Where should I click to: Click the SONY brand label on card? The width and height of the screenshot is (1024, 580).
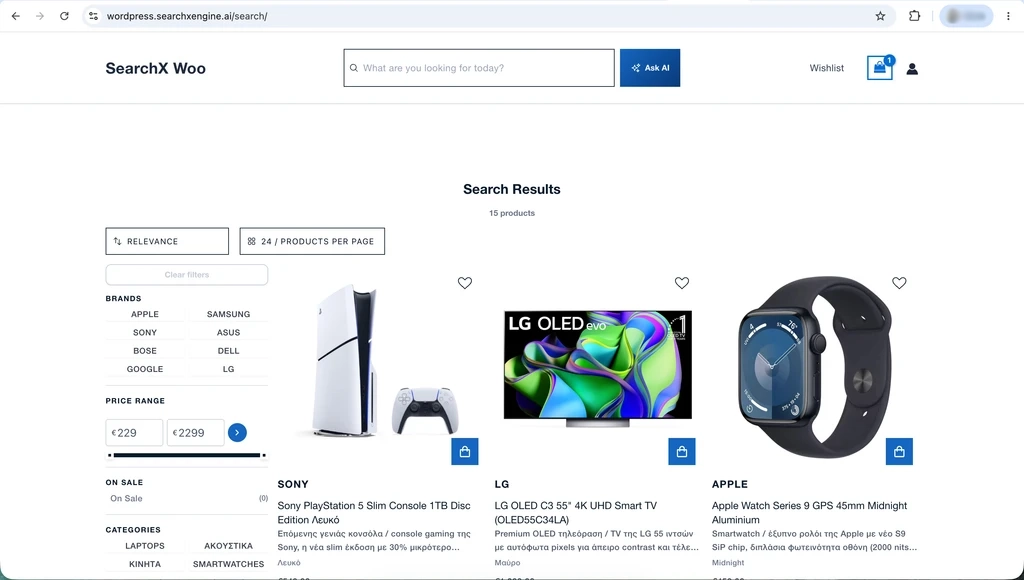(x=293, y=484)
